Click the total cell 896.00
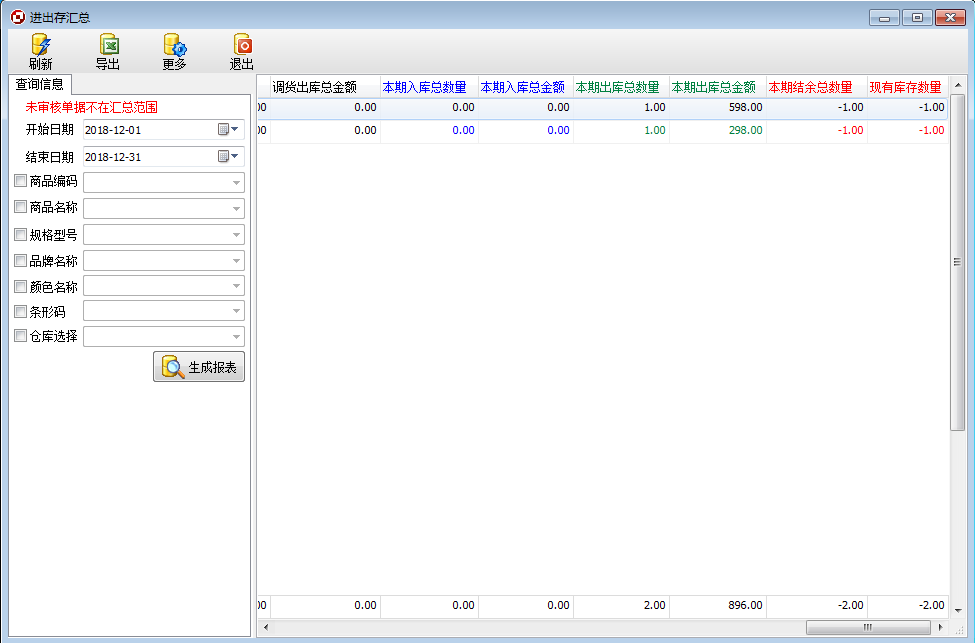 pyautogui.click(x=718, y=605)
